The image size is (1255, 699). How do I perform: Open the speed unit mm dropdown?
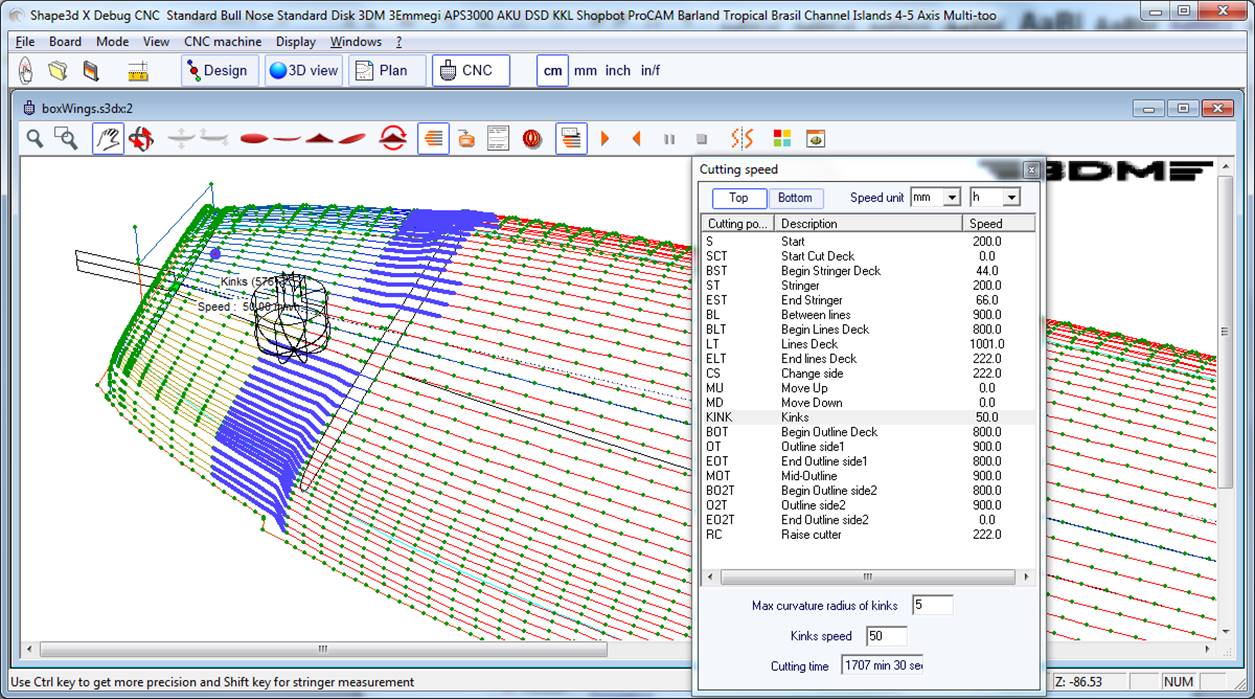pos(951,198)
